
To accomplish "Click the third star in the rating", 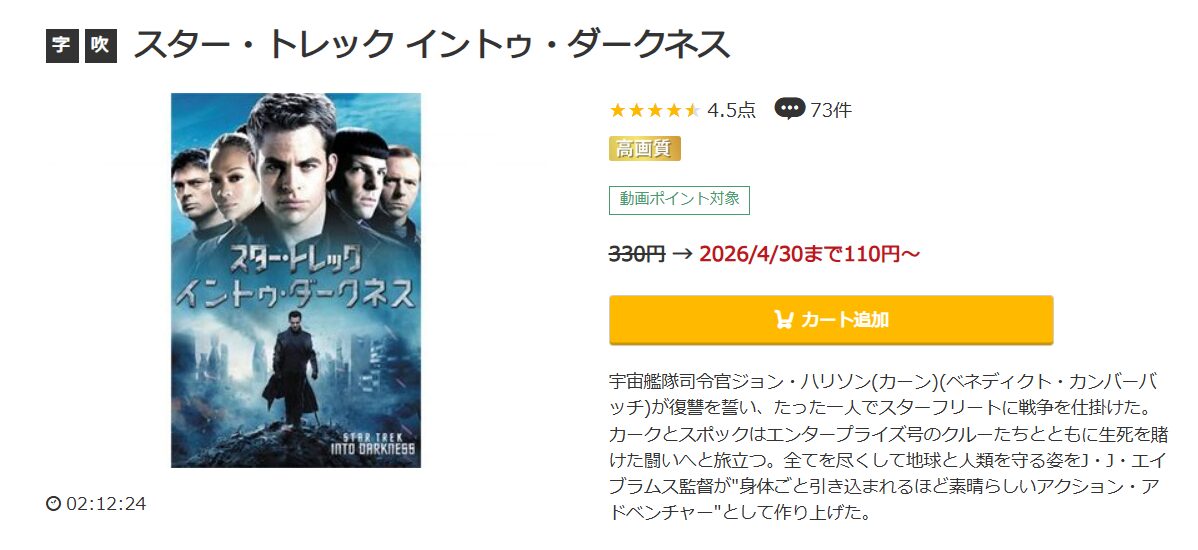I will coord(655,111).
